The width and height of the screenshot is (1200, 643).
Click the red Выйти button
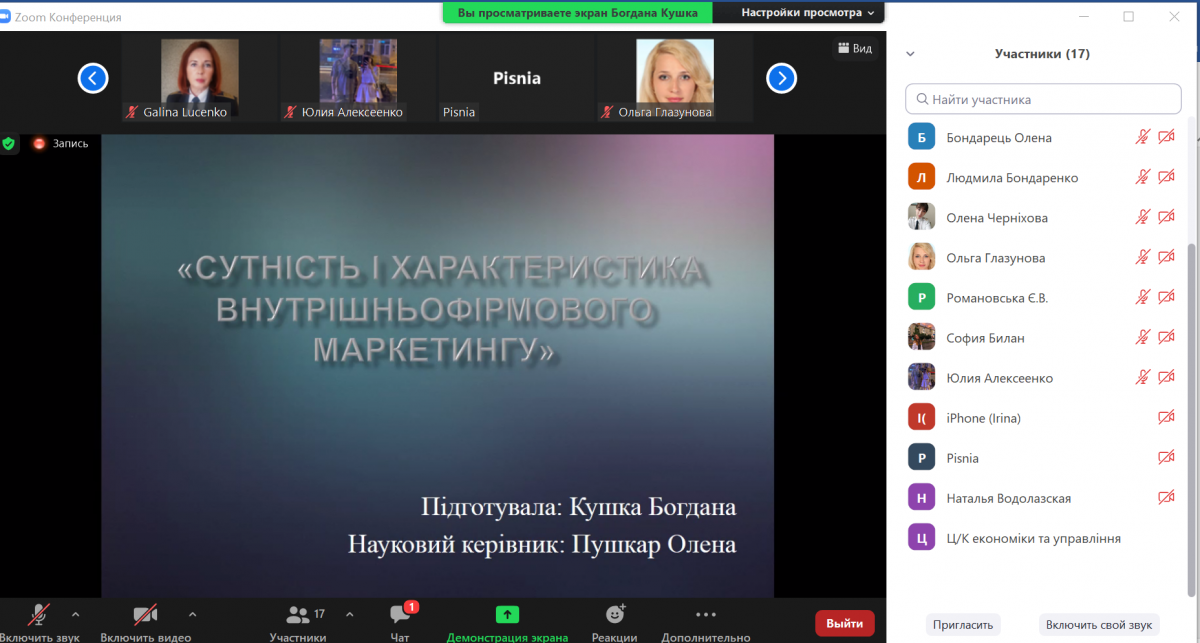click(x=844, y=623)
